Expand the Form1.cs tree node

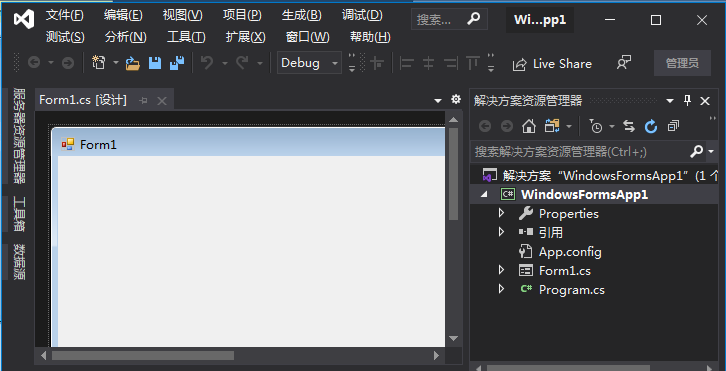(x=501, y=270)
